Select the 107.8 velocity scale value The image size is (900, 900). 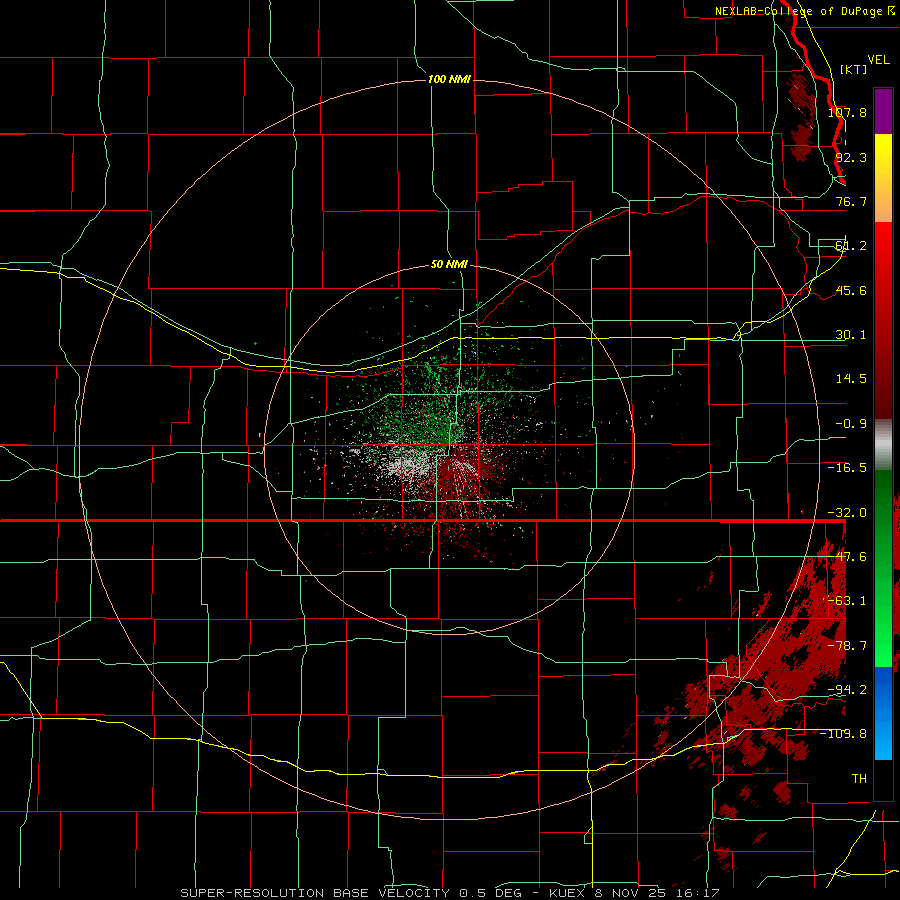(847, 112)
